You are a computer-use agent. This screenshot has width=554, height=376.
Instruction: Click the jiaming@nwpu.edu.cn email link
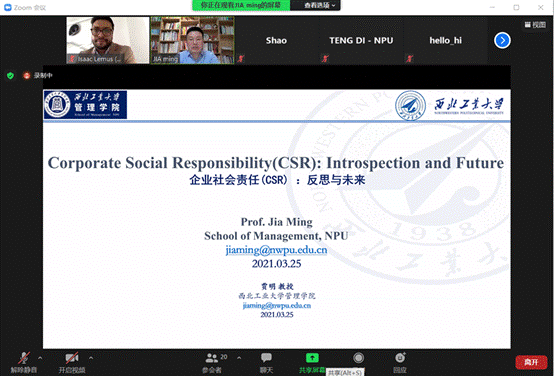[x=276, y=250]
